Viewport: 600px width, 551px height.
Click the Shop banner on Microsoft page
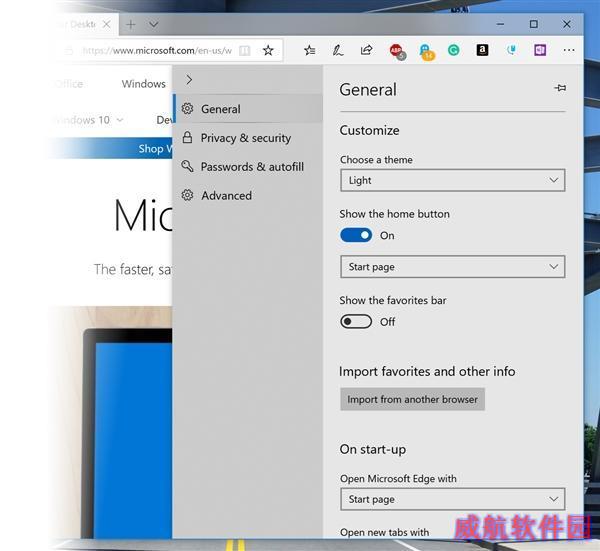coord(111,148)
